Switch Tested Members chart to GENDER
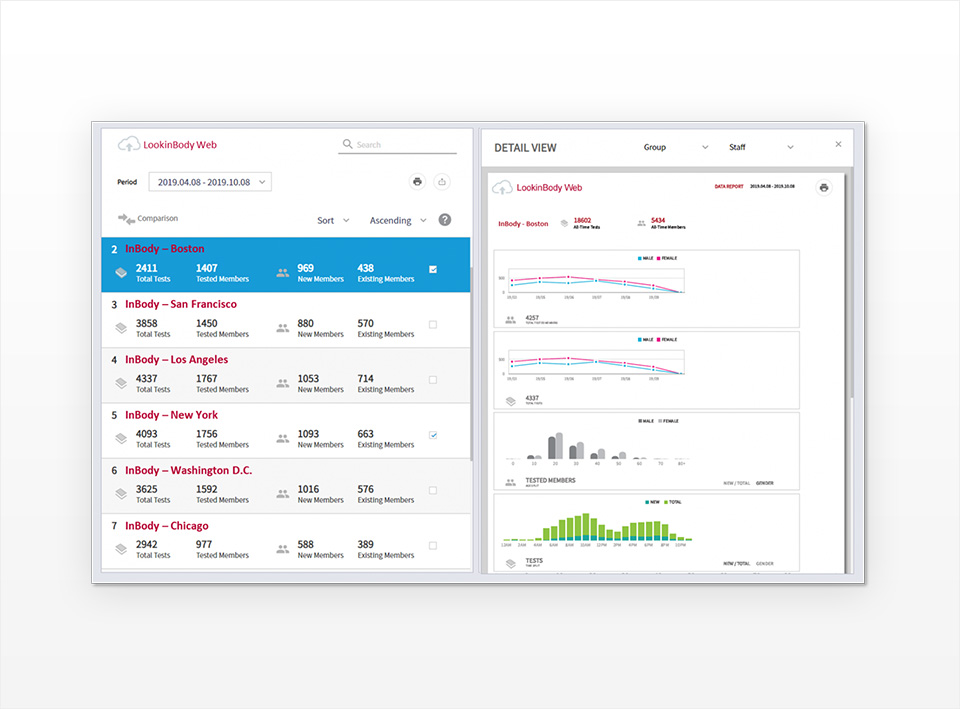Image resolution: width=960 pixels, height=709 pixels. tap(765, 483)
